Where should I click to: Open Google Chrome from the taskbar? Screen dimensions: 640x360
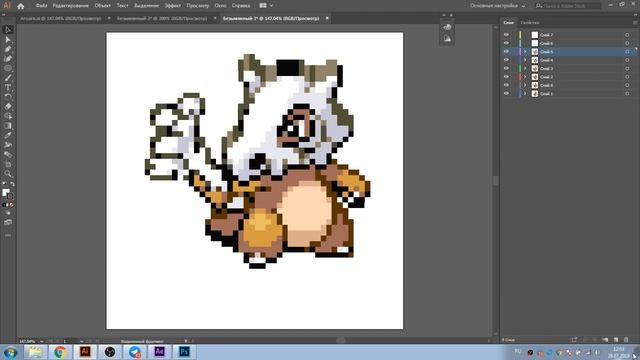[x=60, y=352]
